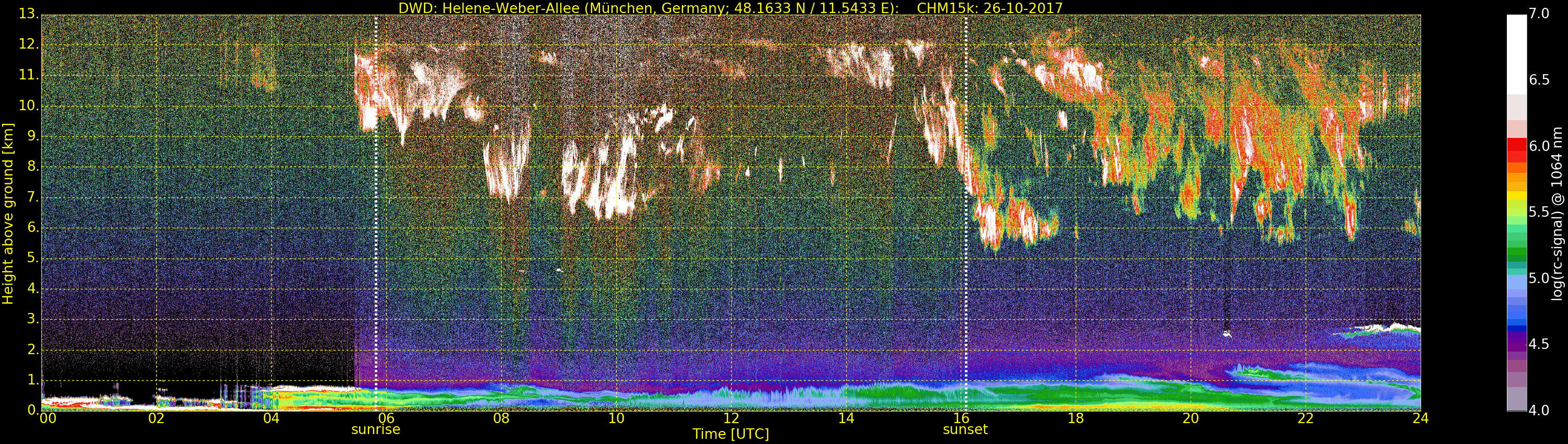Click the Time [UTC] axis title
Screen dimensions: 1568x444
(x=731, y=434)
